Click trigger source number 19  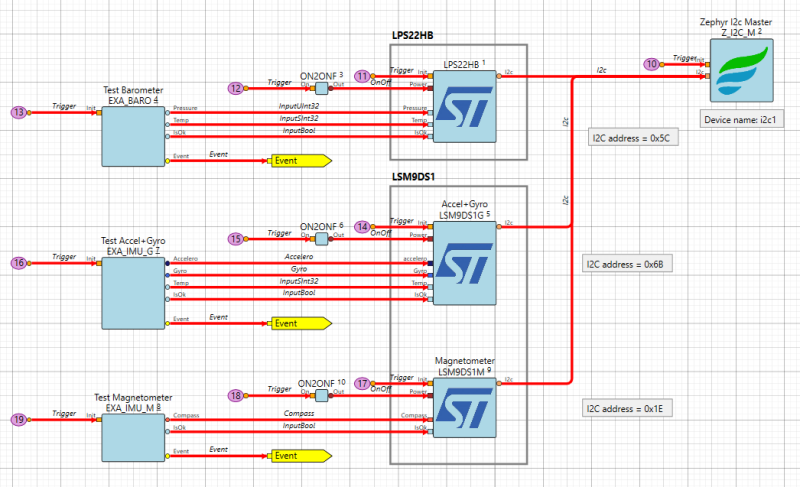pyautogui.click(x=18, y=420)
